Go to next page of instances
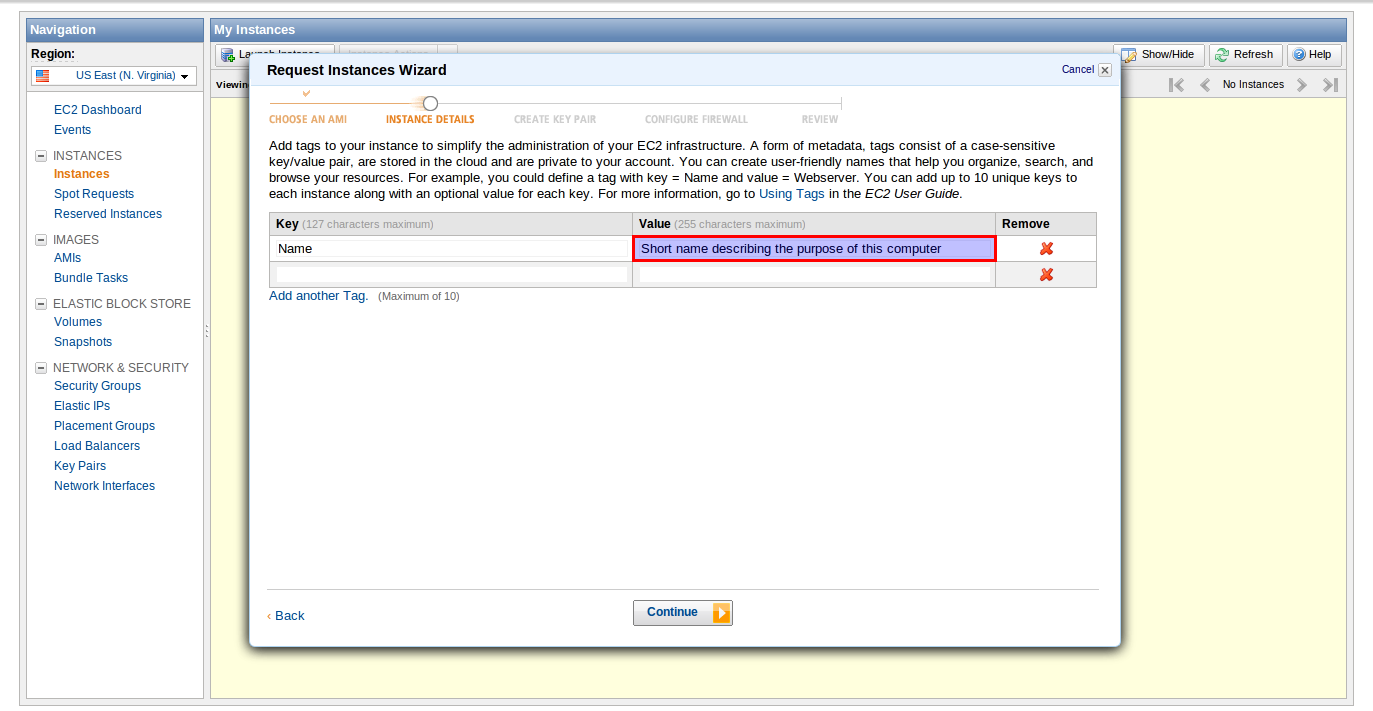Viewport: 1373px width, 711px height. [x=1302, y=85]
